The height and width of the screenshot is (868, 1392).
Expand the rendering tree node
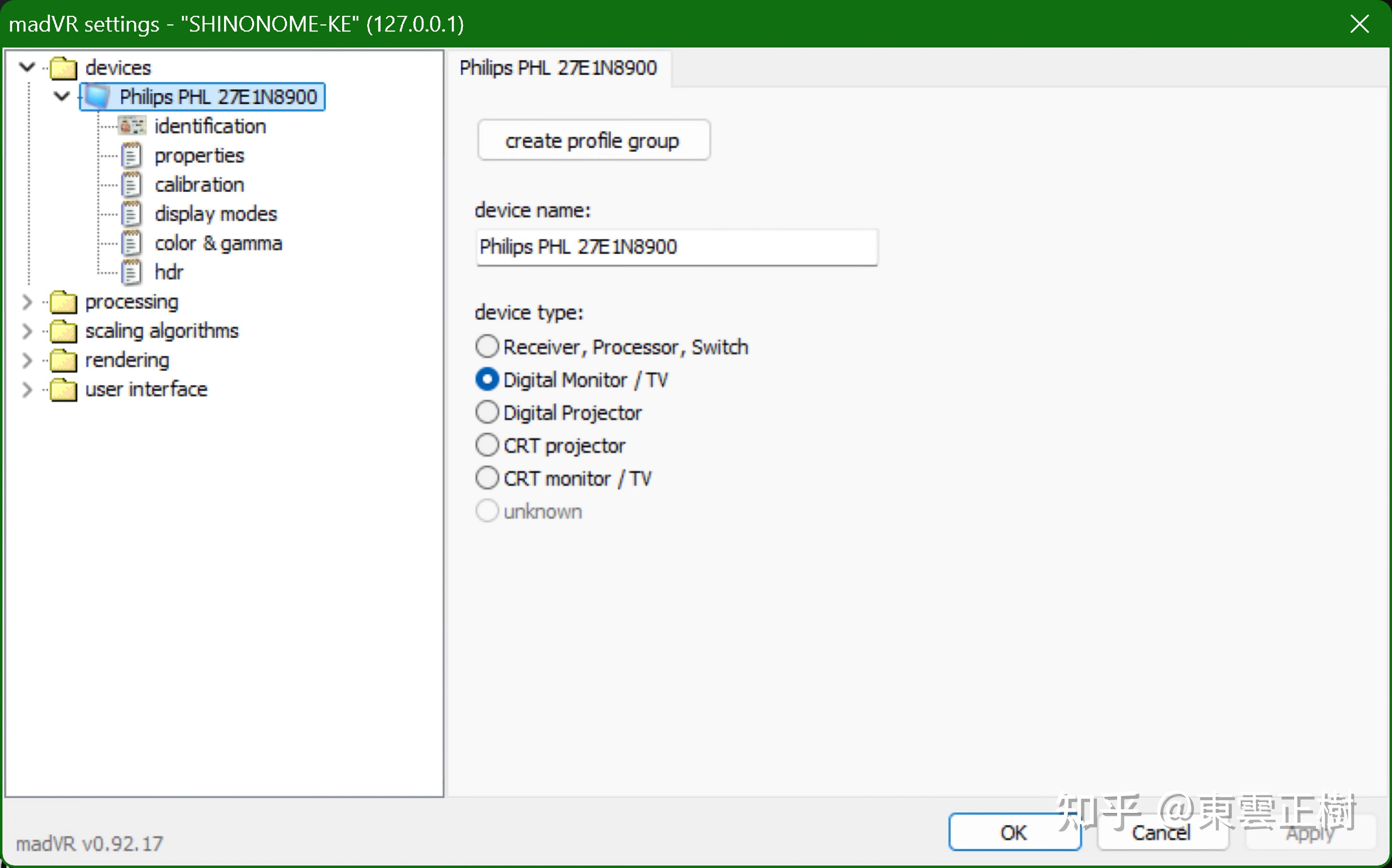coord(27,361)
